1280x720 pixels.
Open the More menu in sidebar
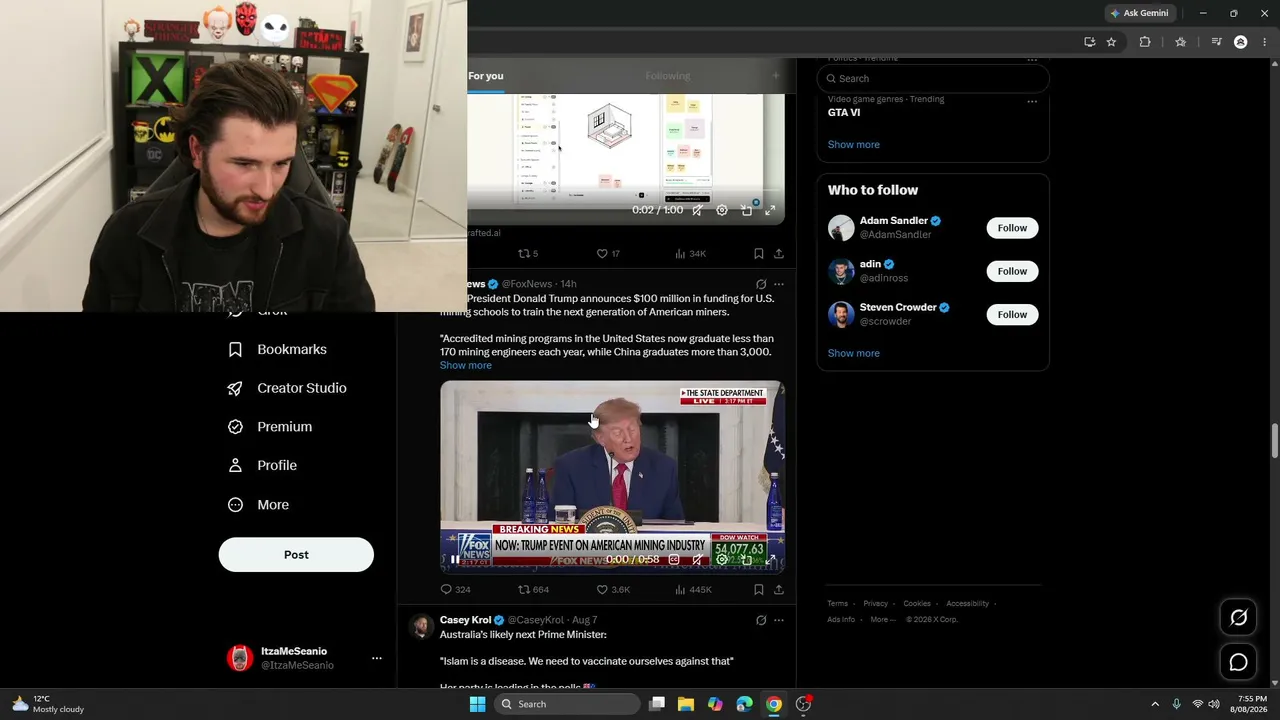259,505
